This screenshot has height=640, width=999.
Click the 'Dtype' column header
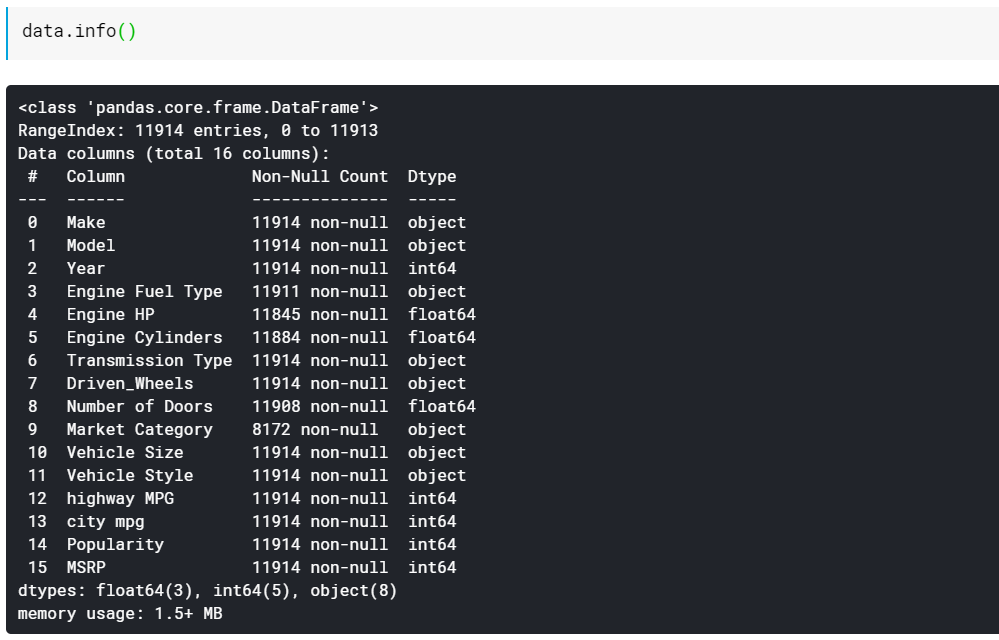(x=431, y=176)
